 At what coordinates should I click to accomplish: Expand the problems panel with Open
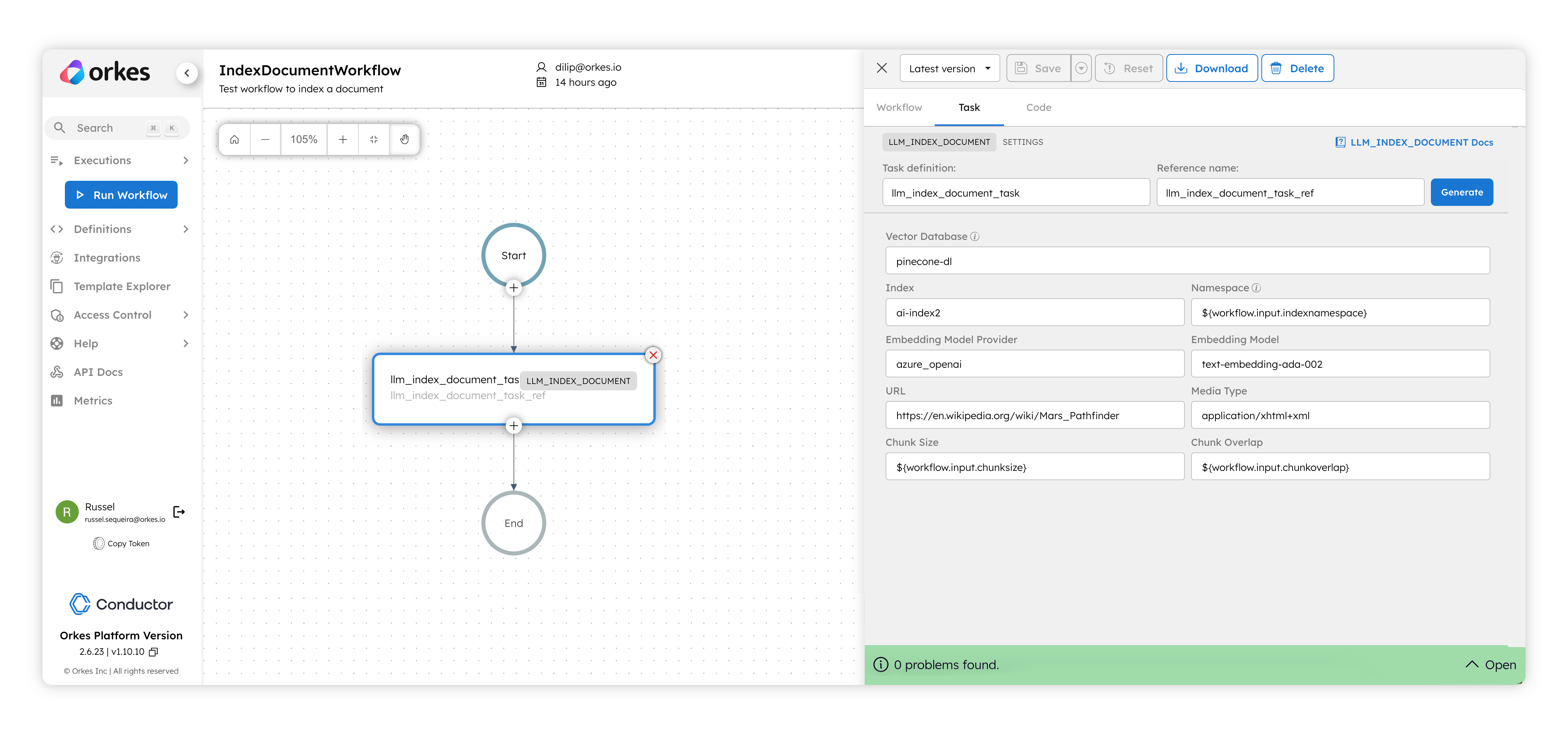pos(1490,664)
